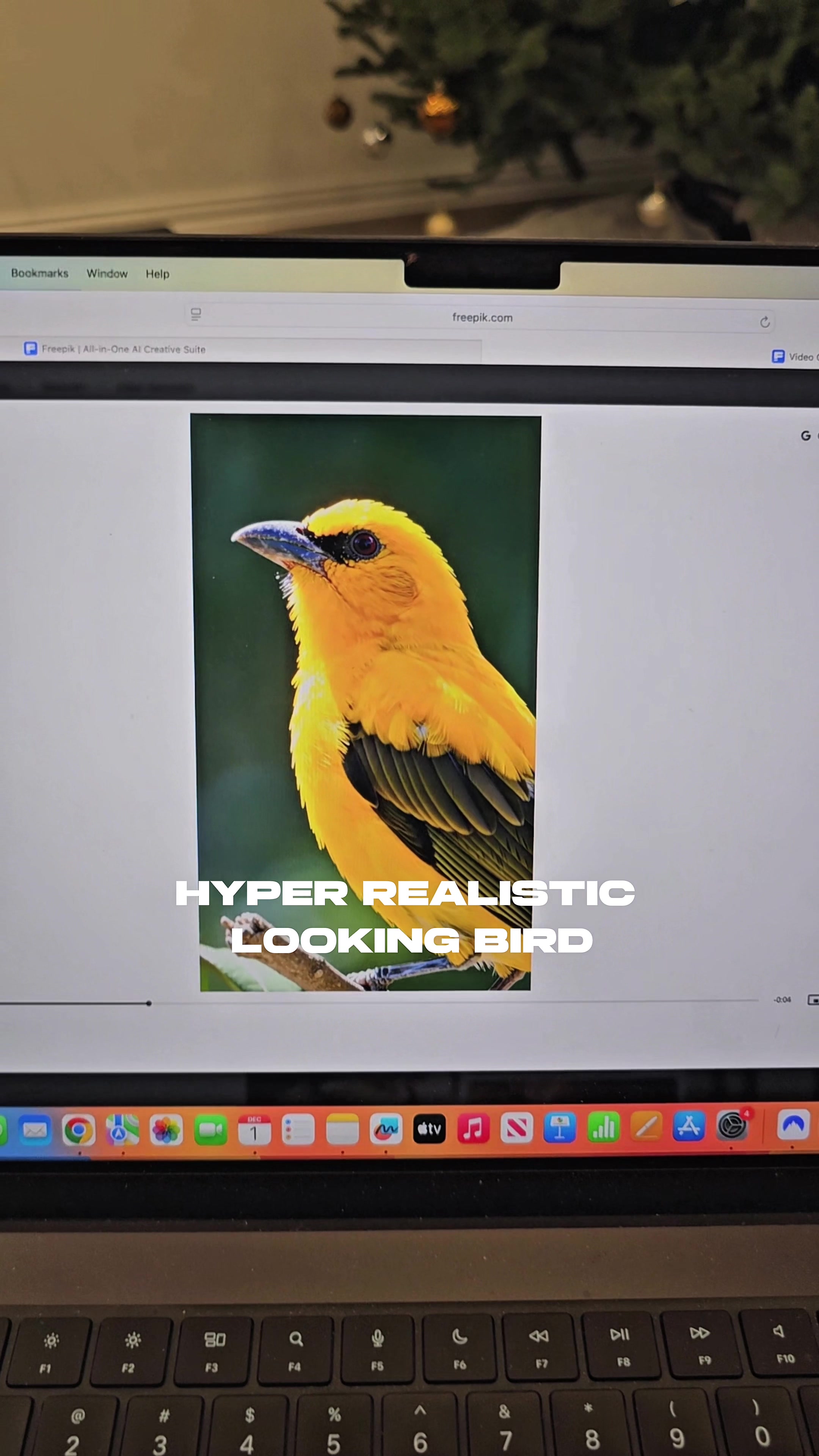Click the video progress bar playhead
The width and height of the screenshot is (819, 1456).
coord(149,1003)
